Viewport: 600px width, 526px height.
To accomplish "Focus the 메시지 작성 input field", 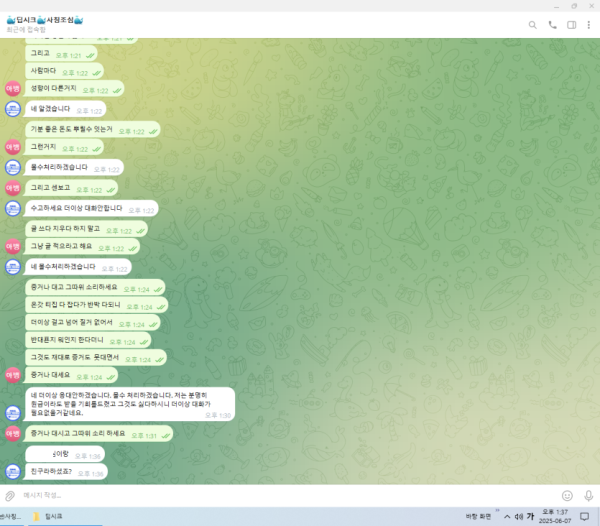I will [287, 495].
